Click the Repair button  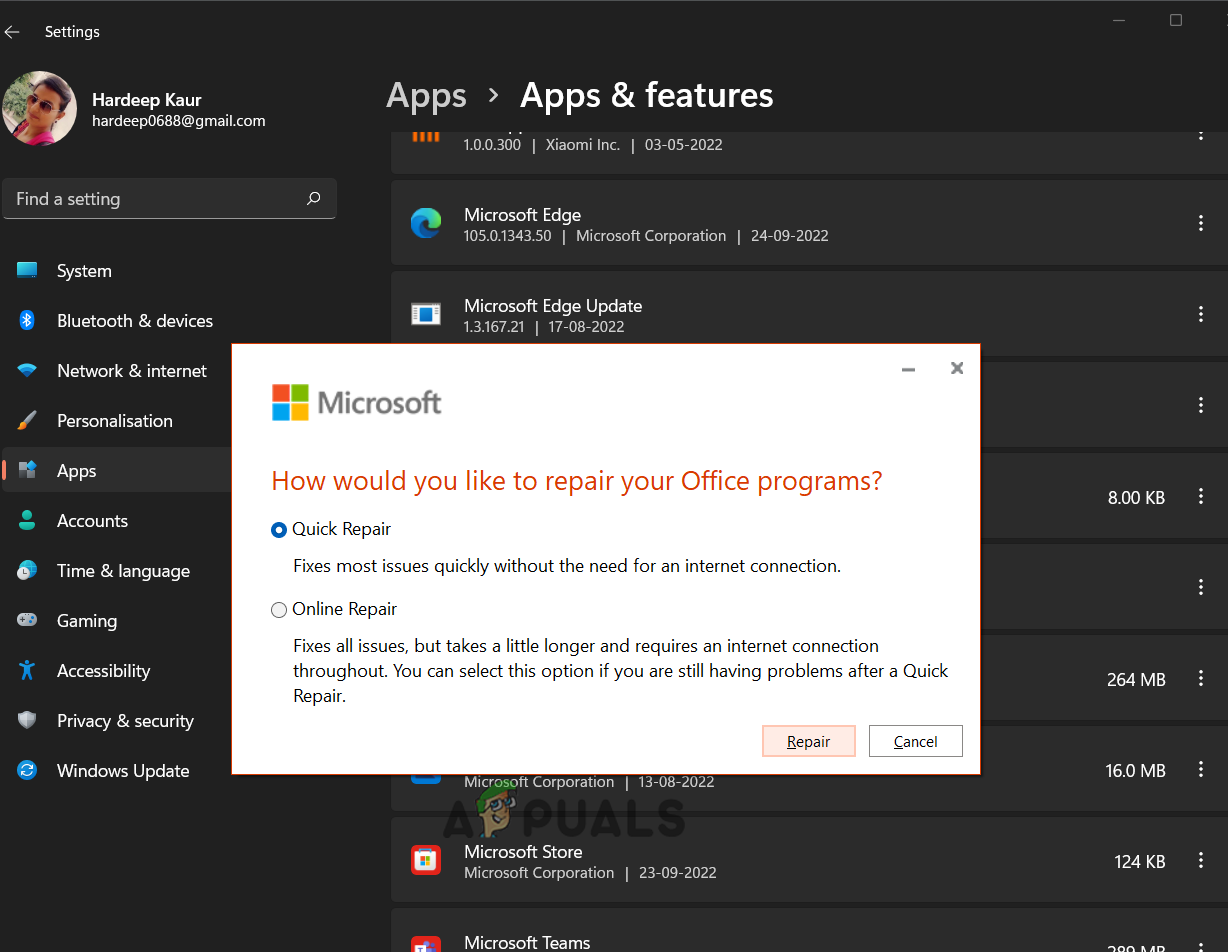[x=808, y=741]
